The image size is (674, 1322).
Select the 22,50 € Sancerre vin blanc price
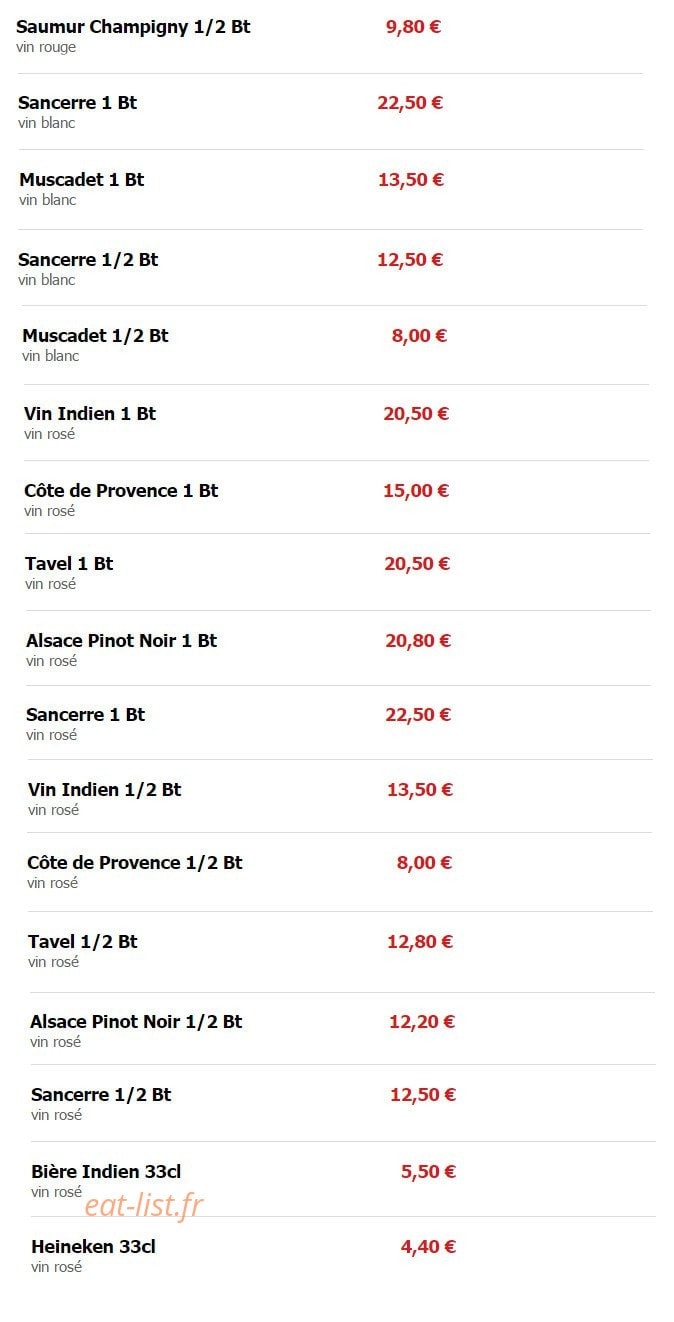click(x=410, y=103)
